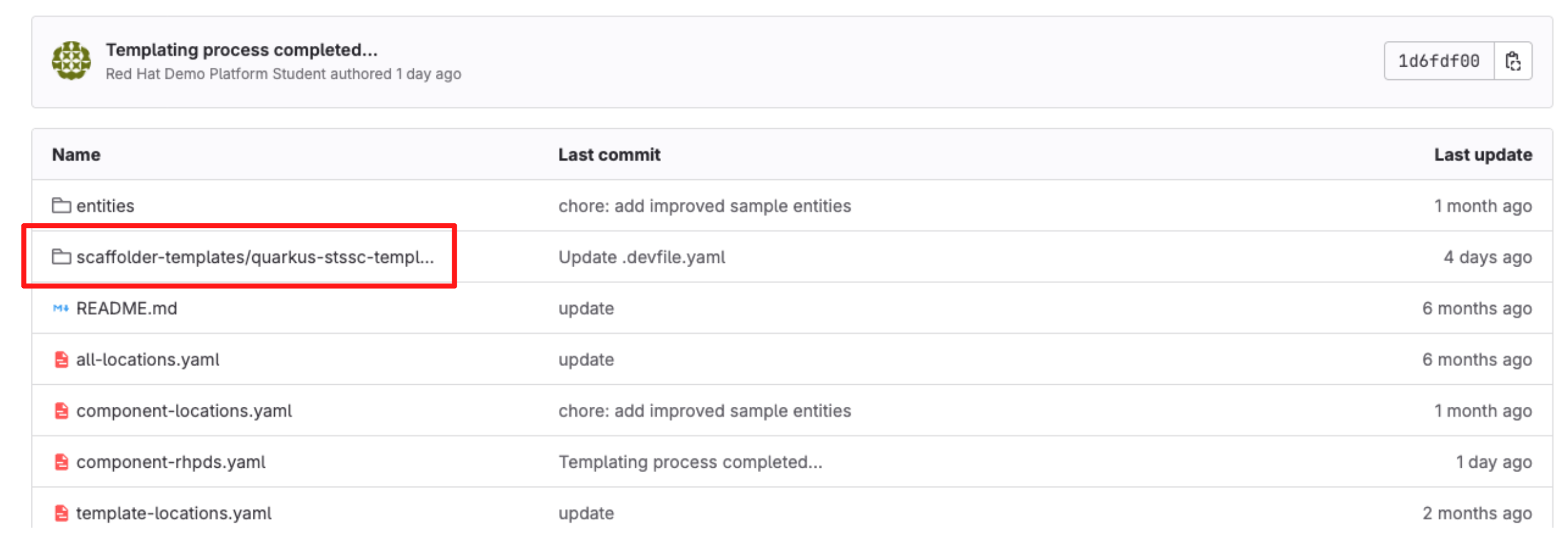1568x547 pixels.
Task: Click the commit author avatar
Action: pos(71,61)
